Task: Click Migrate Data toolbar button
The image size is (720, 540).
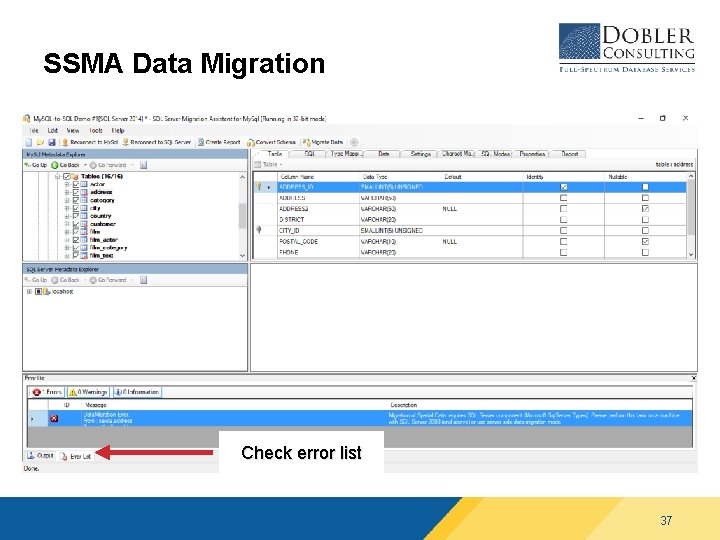Action: coord(322,142)
